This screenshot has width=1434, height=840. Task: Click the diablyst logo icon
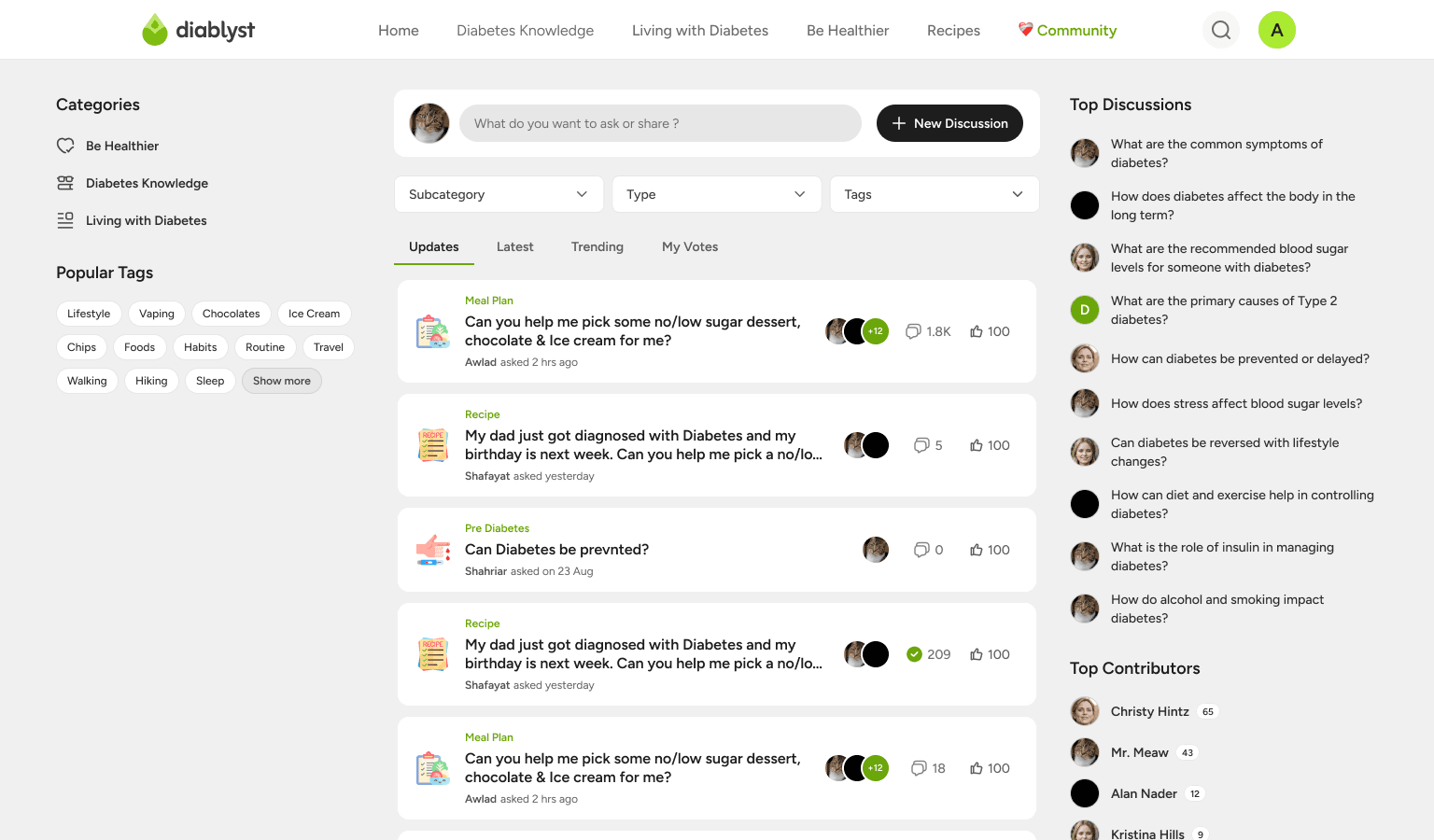point(155,29)
